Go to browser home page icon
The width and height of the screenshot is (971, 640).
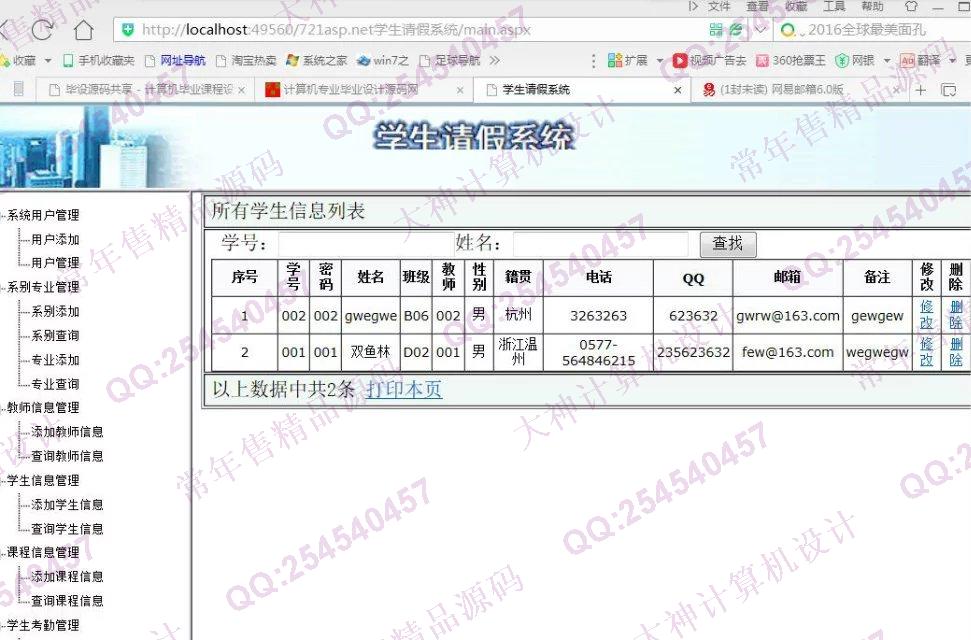pos(85,30)
